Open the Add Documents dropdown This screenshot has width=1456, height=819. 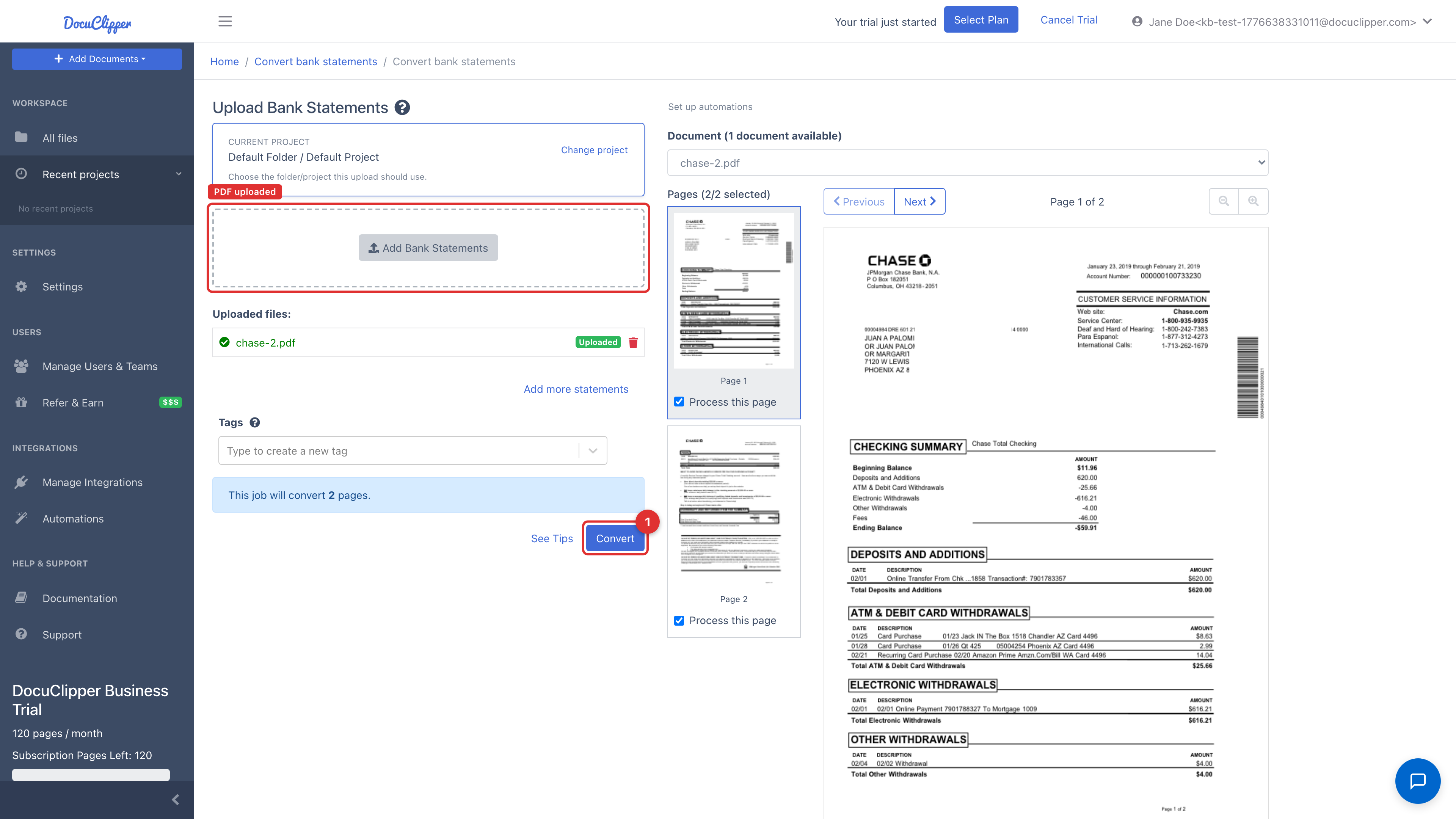click(x=97, y=59)
